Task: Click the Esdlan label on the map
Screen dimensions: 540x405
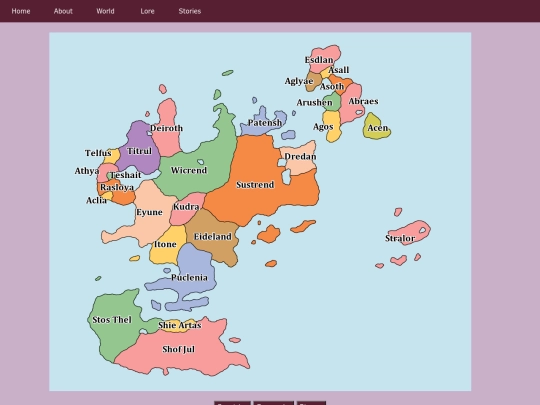Action: pyautogui.click(x=319, y=60)
